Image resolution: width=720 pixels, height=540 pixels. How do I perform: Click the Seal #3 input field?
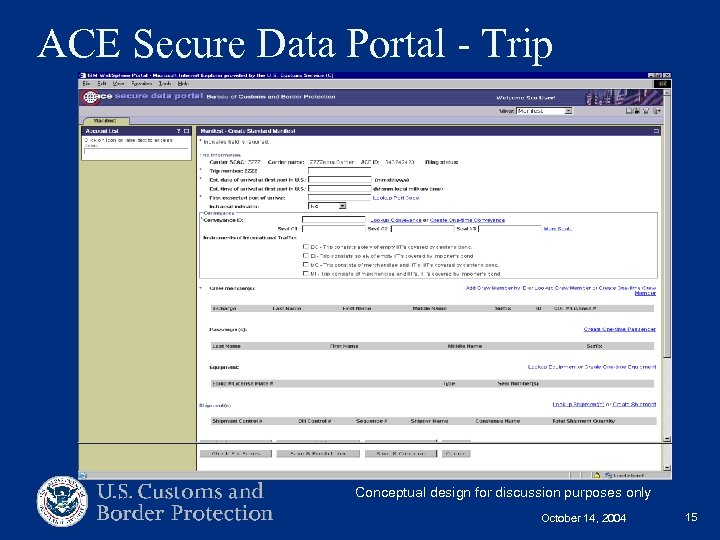510,229
